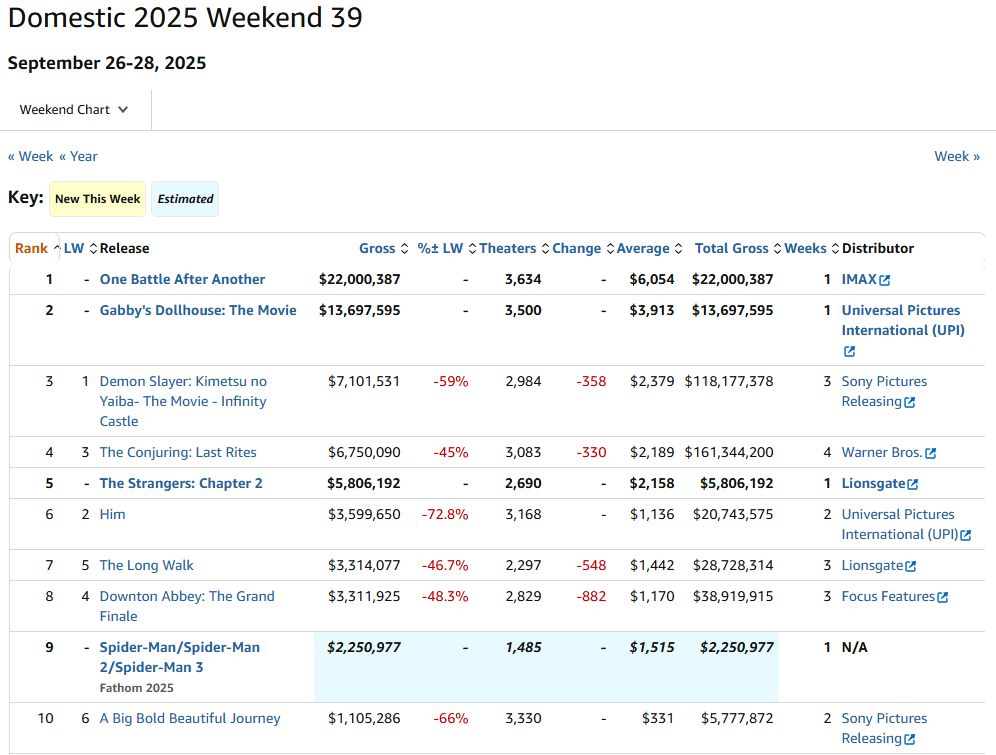Click the New This Week key badge

pos(98,199)
